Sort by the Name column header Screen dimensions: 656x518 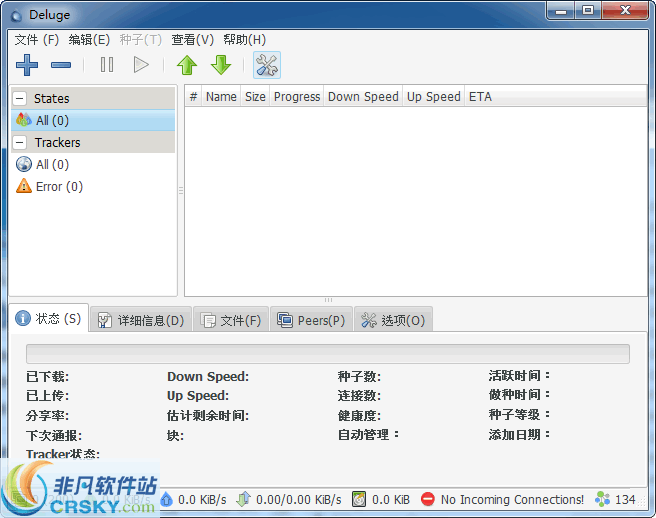[221, 97]
